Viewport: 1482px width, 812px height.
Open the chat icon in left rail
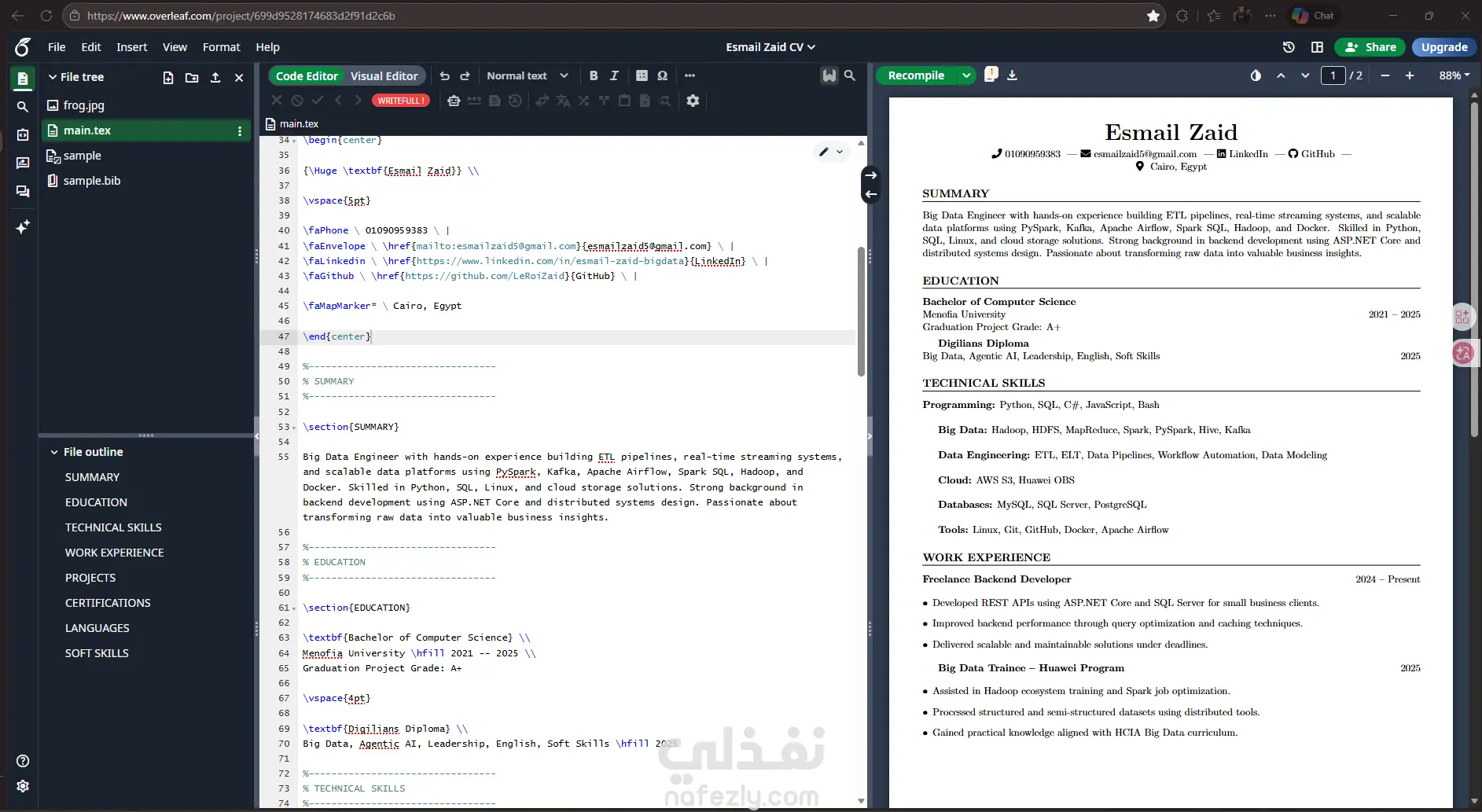pos(23,191)
